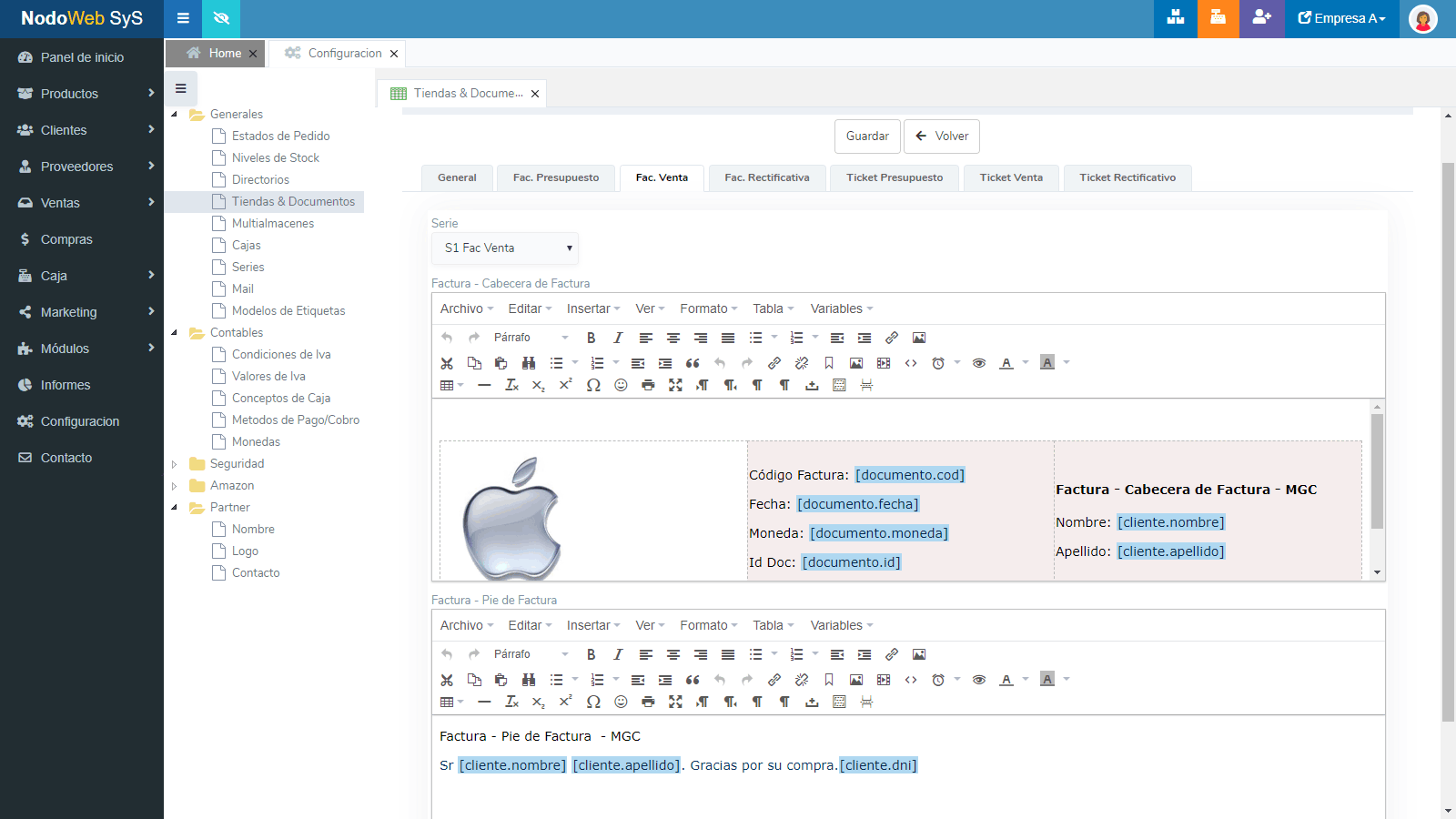
Task: Open source code view in the Cabecera editor
Action: (911, 363)
